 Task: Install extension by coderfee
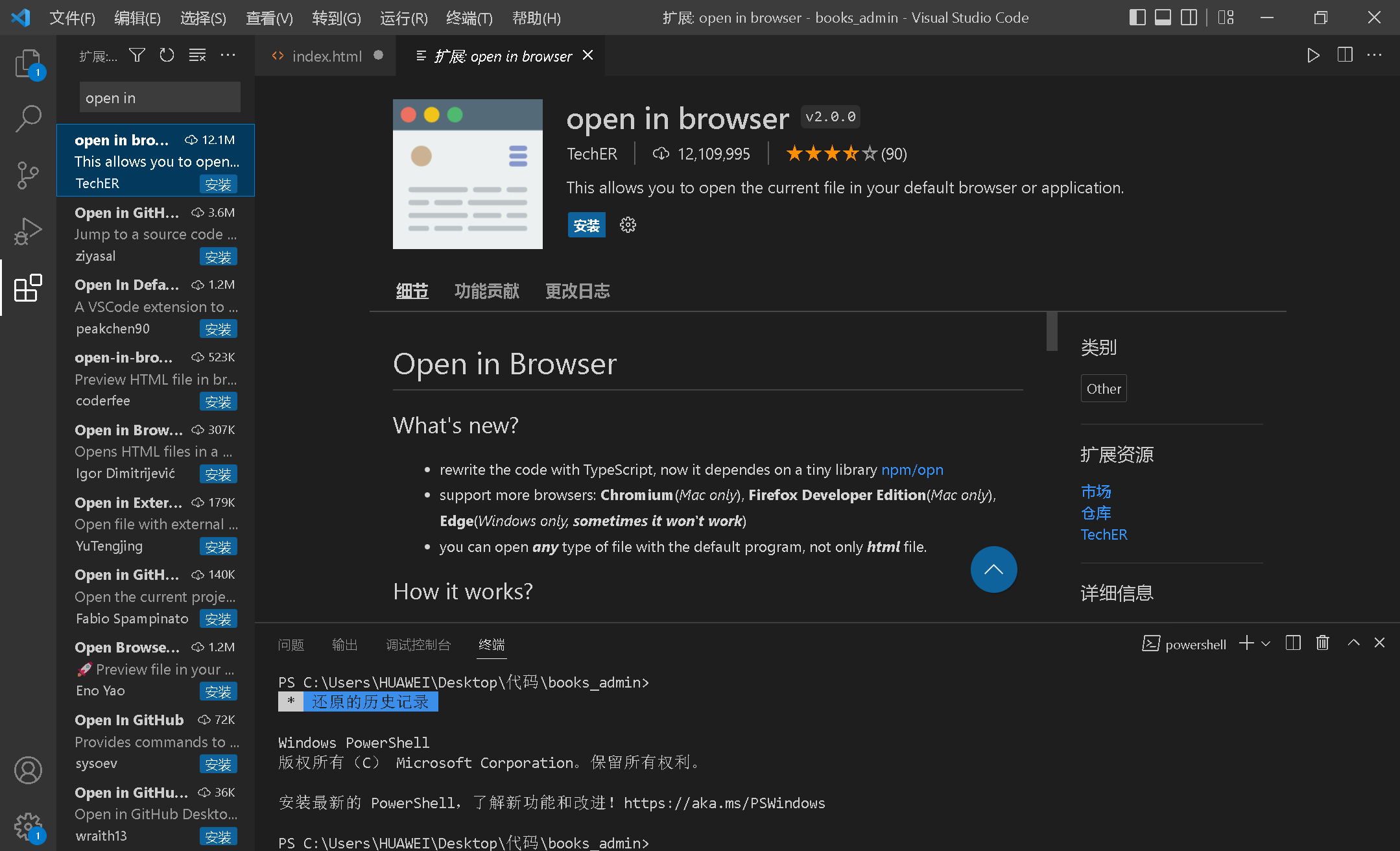pos(218,402)
